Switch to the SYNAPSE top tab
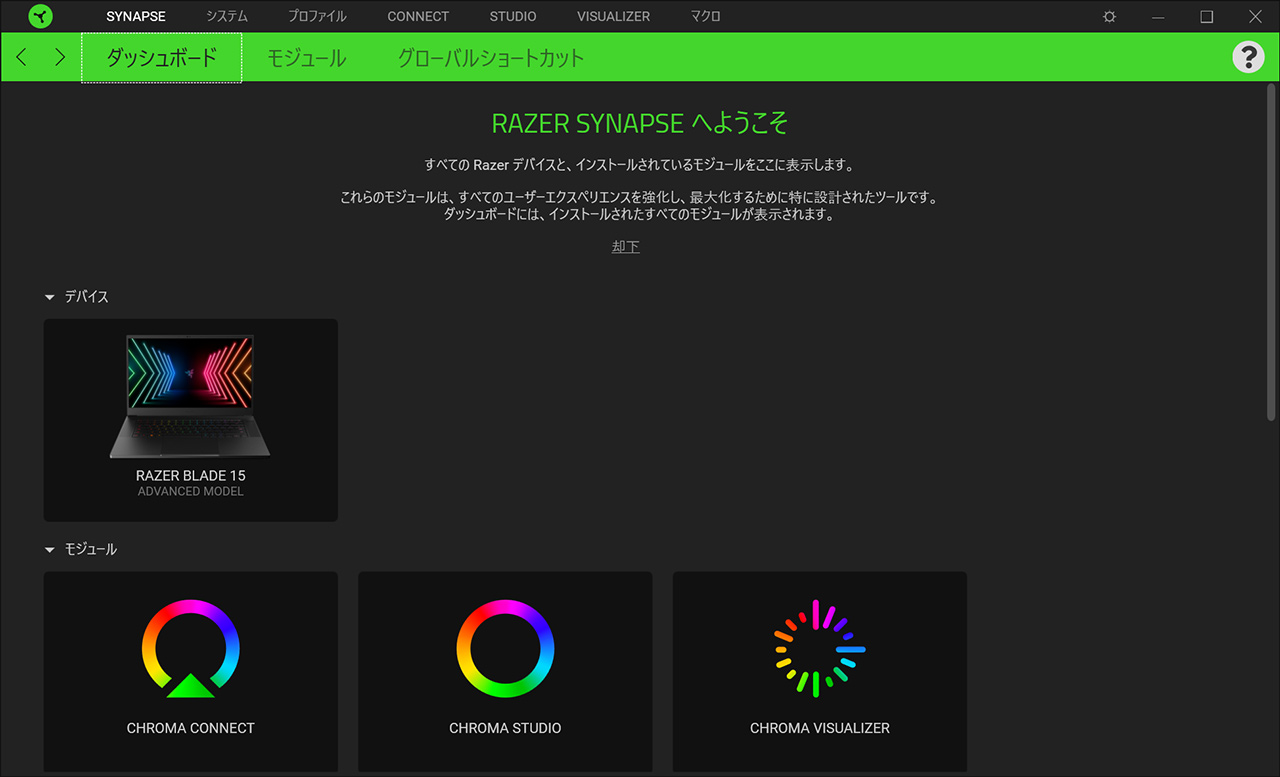 pos(136,17)
